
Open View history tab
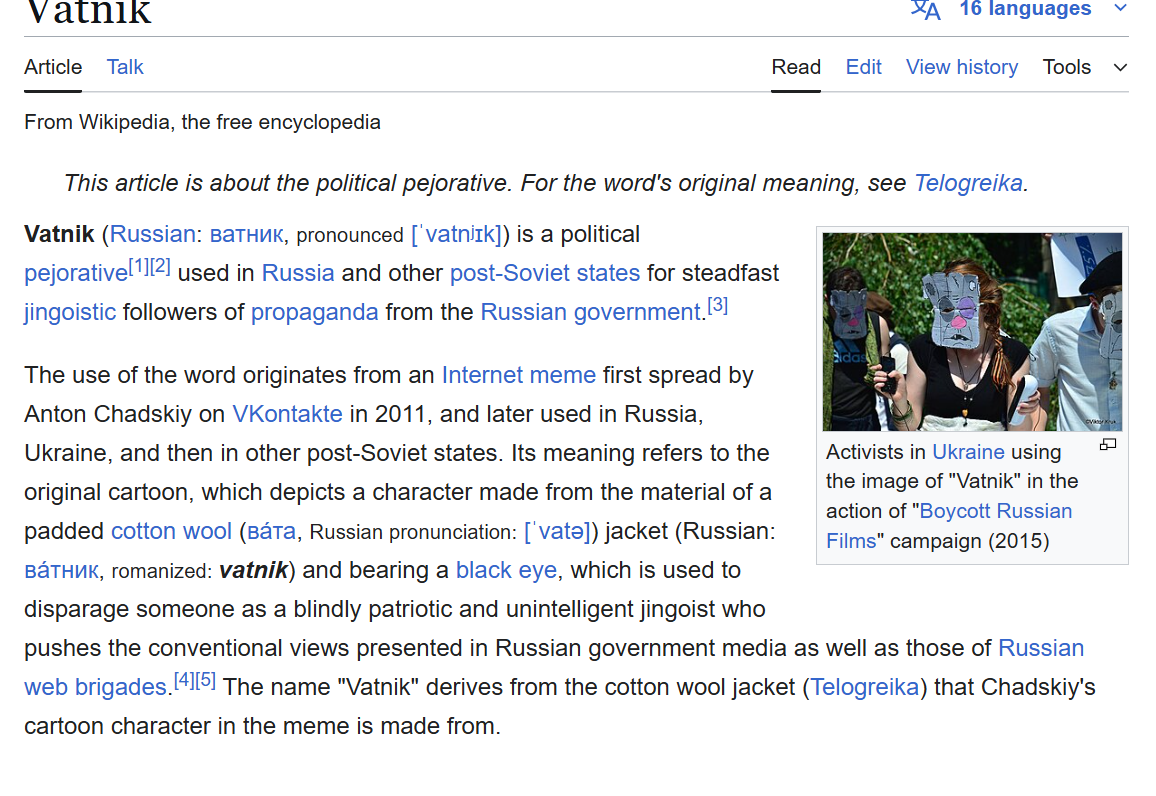962,67
